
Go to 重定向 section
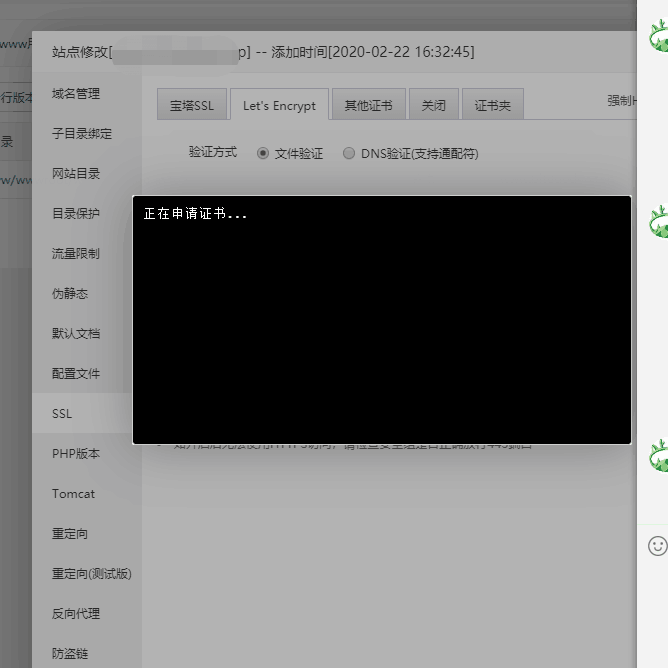pos(70,534)
